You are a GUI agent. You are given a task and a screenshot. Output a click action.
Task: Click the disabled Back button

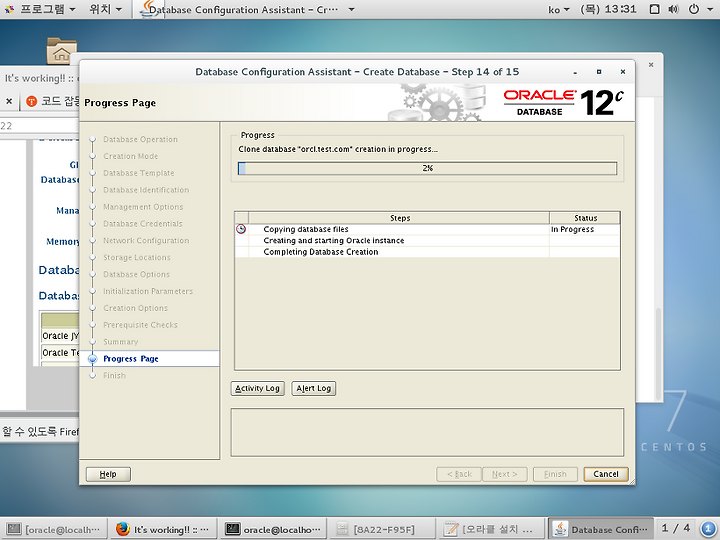point(459,474)
